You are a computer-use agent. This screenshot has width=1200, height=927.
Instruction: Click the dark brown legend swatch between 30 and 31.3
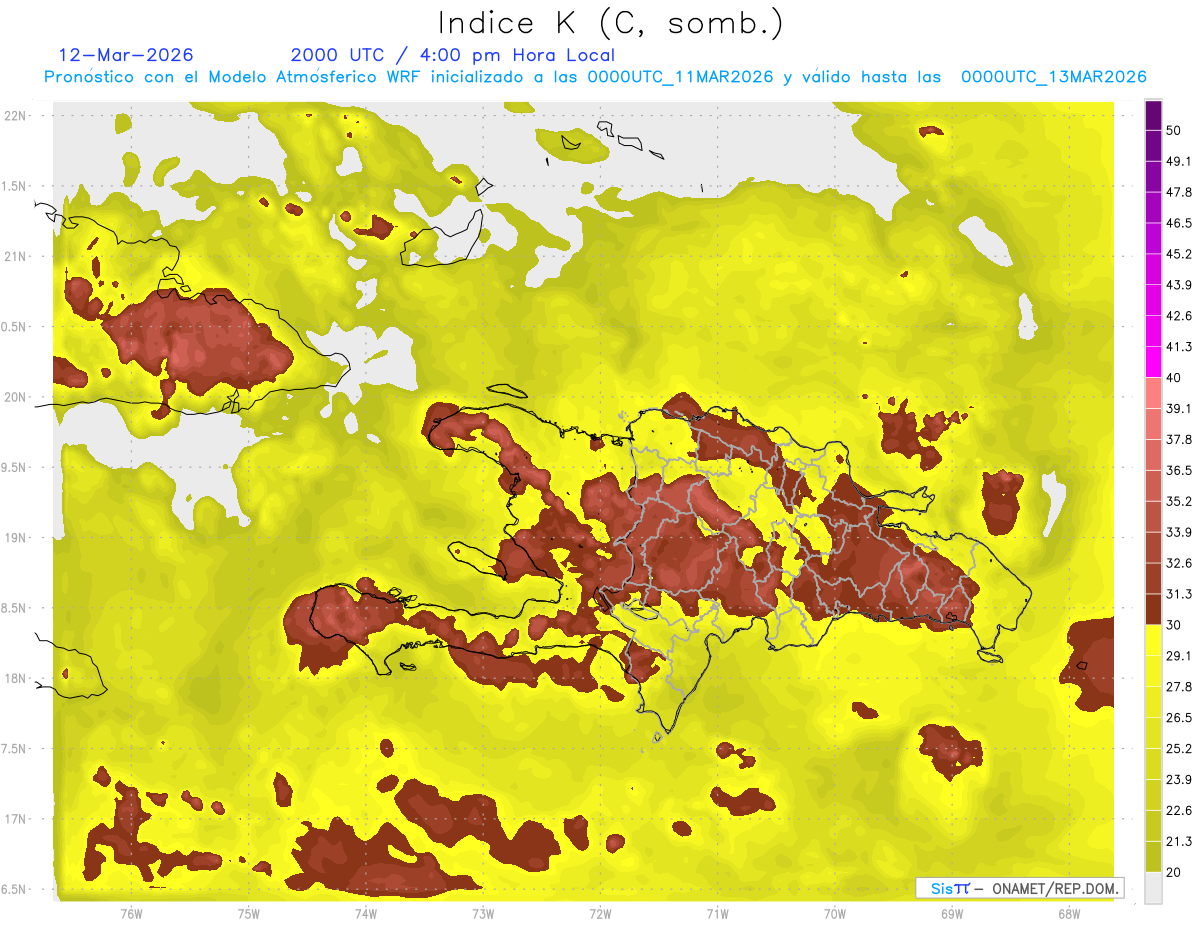pos(1153,609)
